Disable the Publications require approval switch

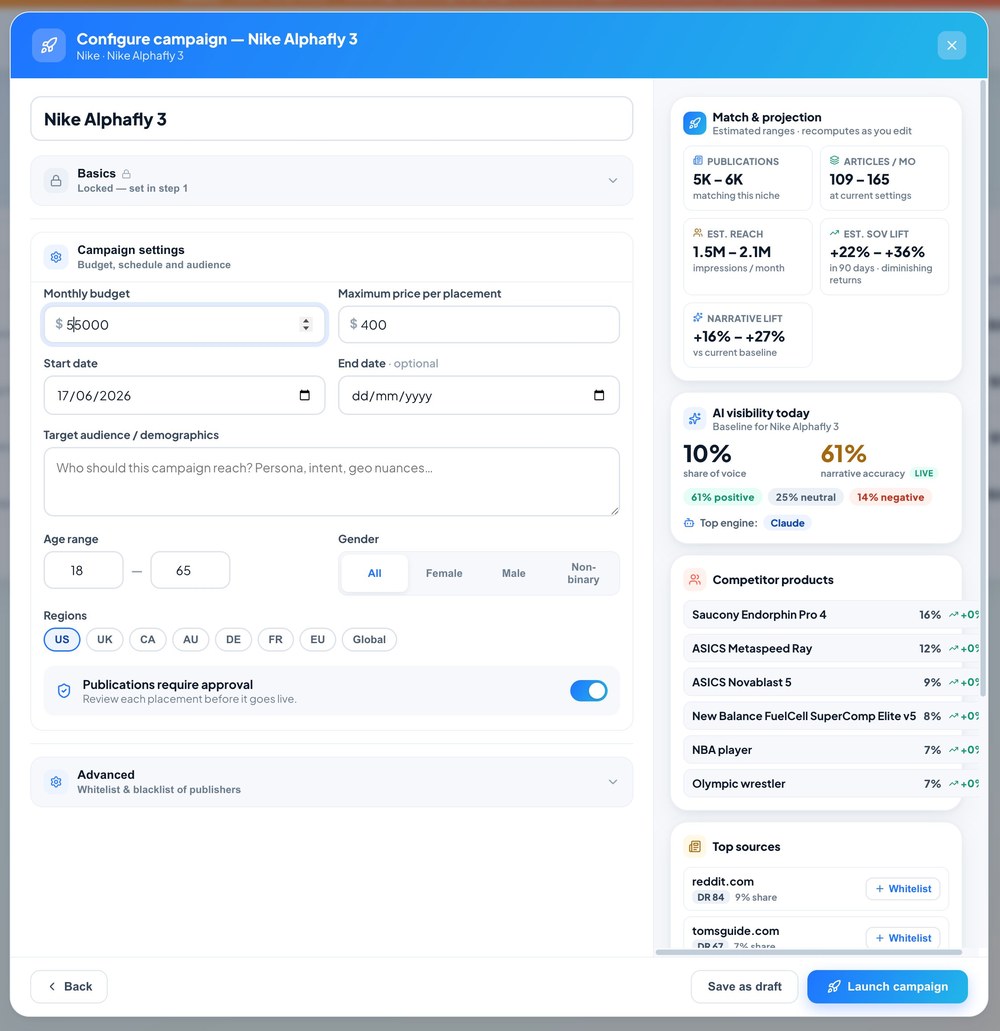coord(588,690)
